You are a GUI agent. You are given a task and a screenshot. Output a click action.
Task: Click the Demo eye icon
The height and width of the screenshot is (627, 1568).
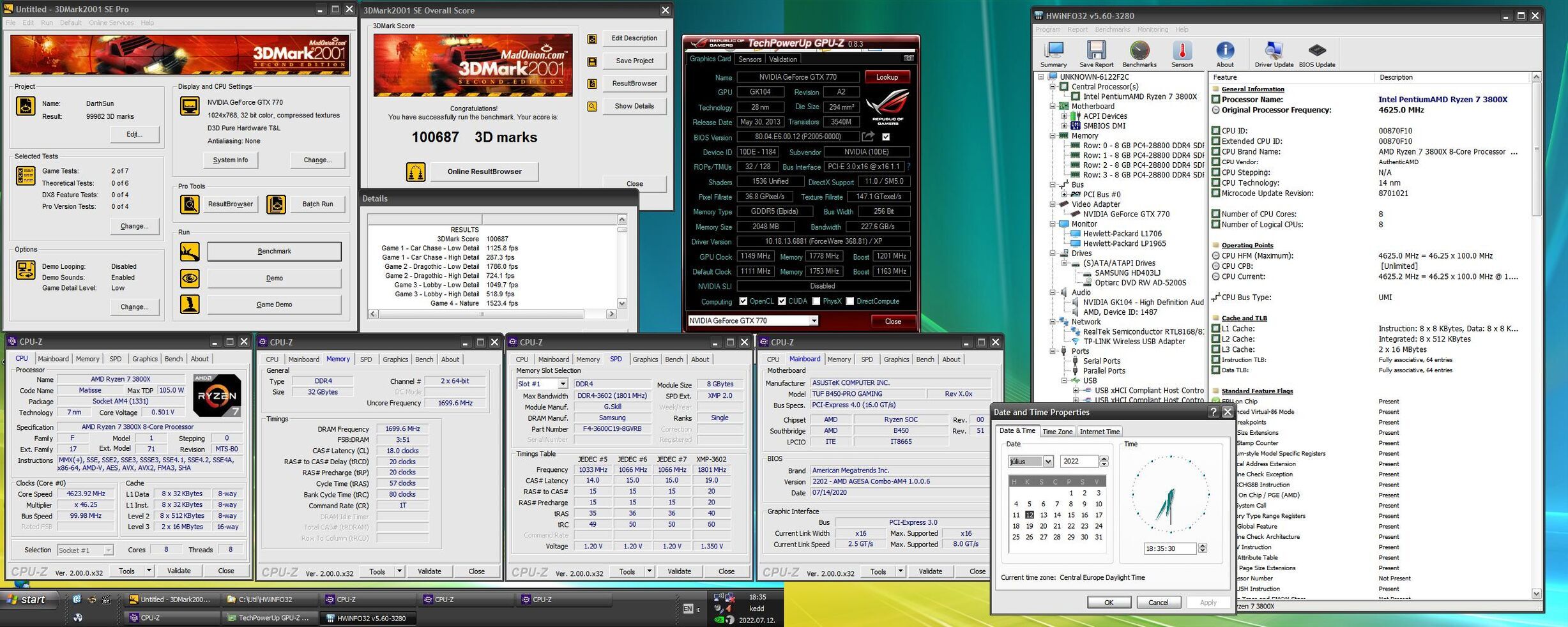[190, 278]
